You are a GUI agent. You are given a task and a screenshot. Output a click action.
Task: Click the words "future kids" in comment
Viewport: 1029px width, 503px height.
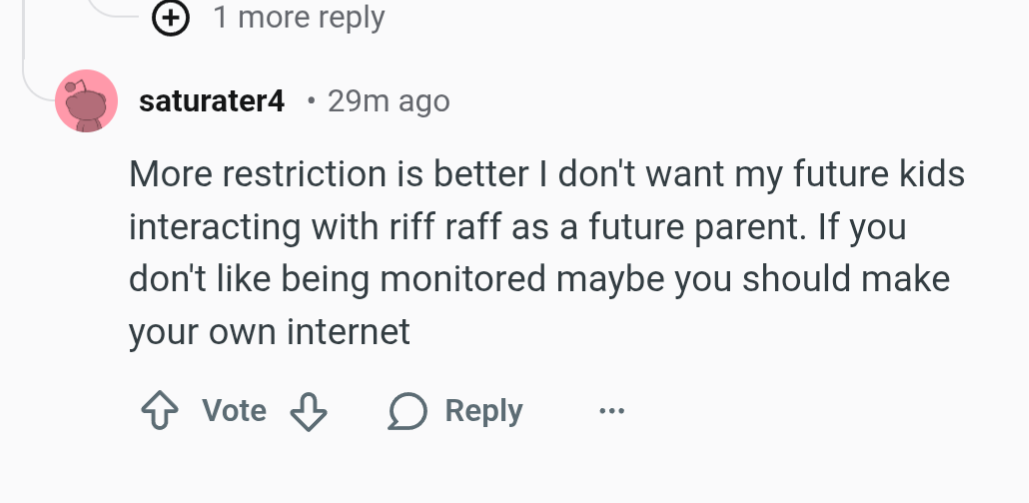click(x=878, y=175)
